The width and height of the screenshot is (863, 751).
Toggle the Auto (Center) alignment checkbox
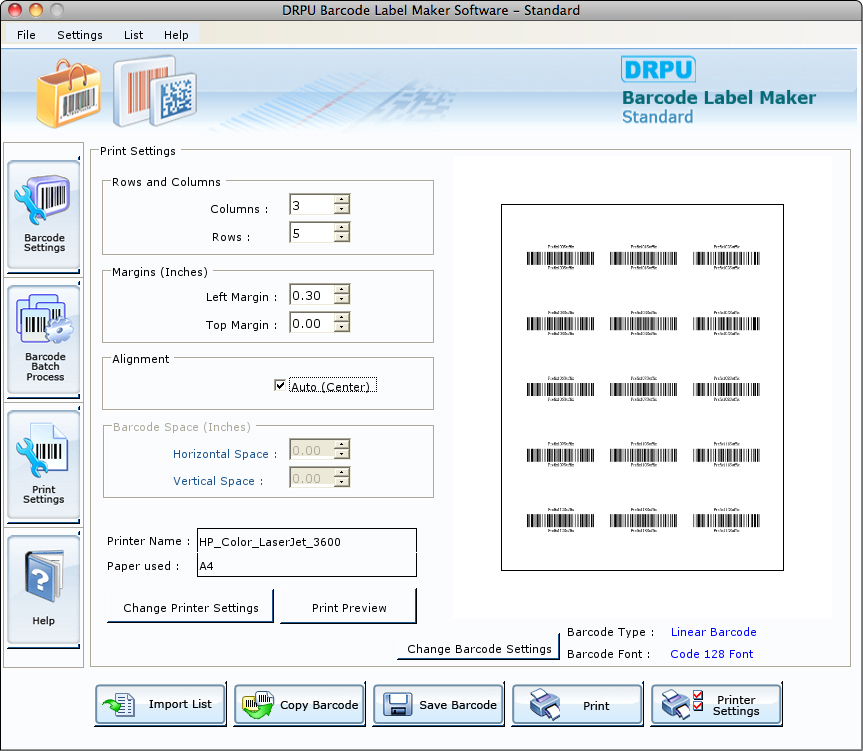click(x=280, y=385)
